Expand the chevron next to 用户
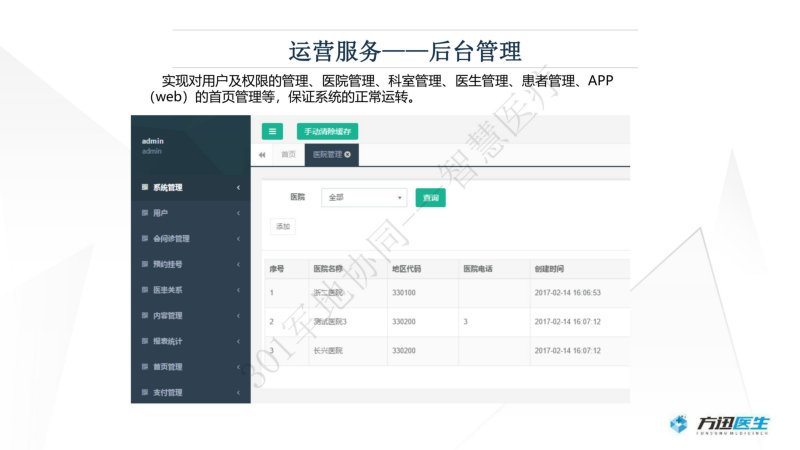 [238, 213]
